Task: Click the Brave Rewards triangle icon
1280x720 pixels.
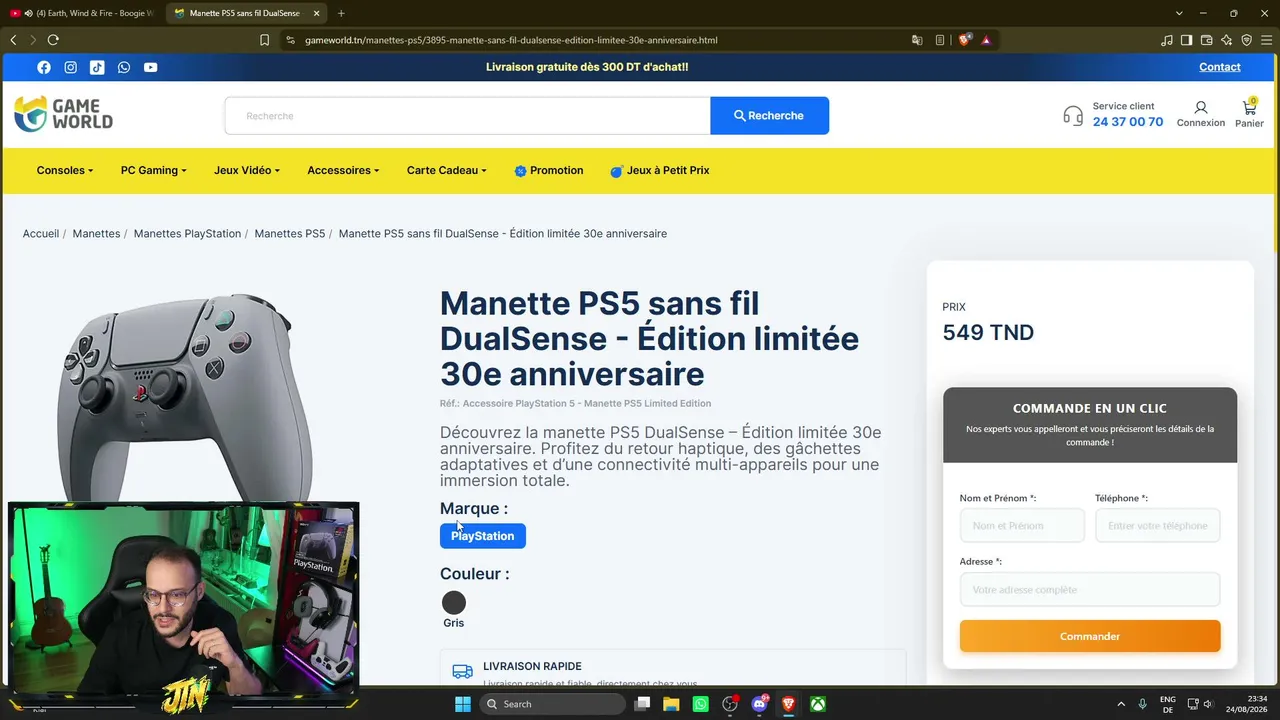Action: 986,40
